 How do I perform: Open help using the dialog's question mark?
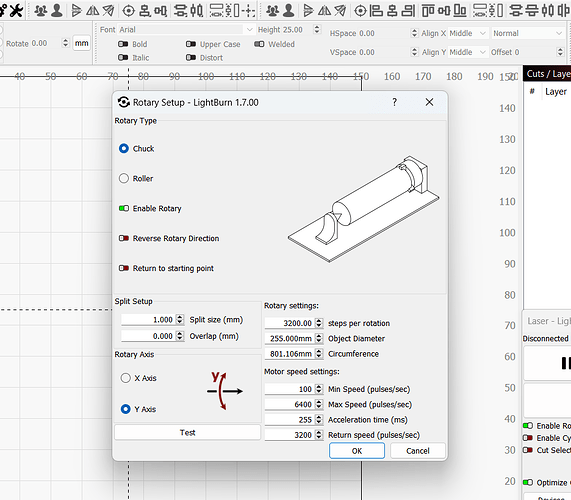point(394,102)
